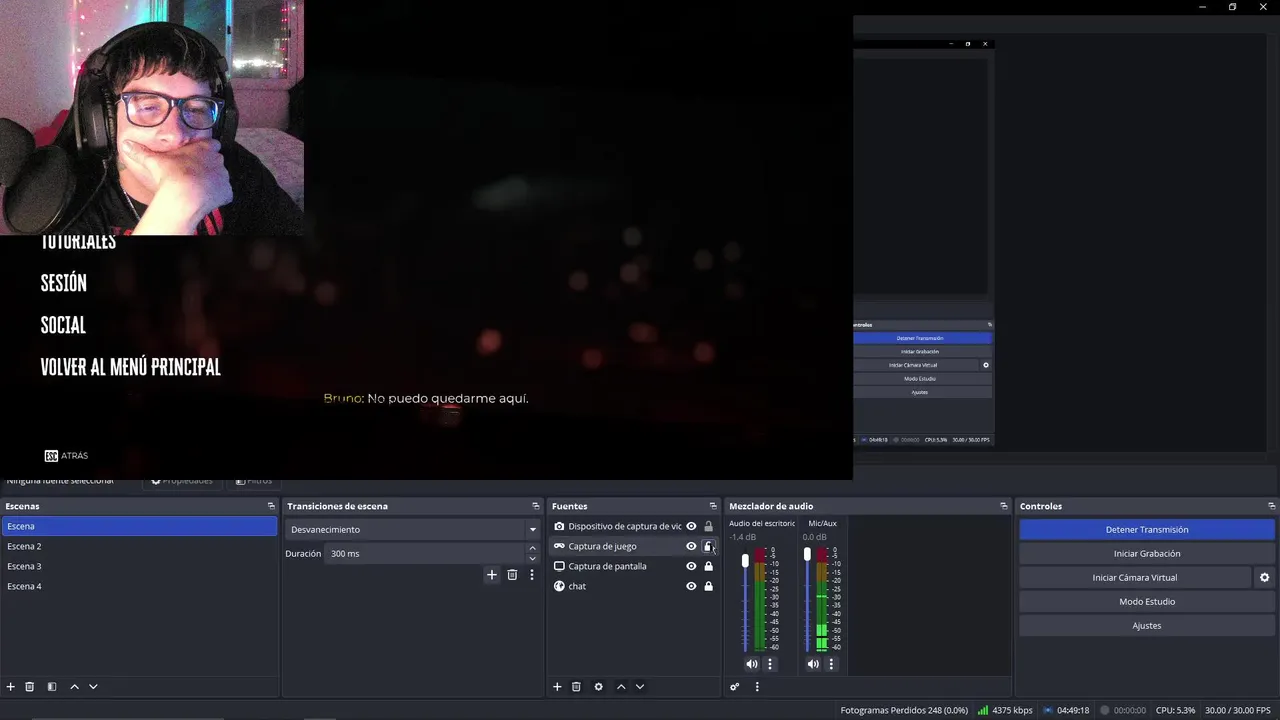Click the green bitrate signal icon in the status bar
Screen dimensions: 1280x720
point(983,710)
